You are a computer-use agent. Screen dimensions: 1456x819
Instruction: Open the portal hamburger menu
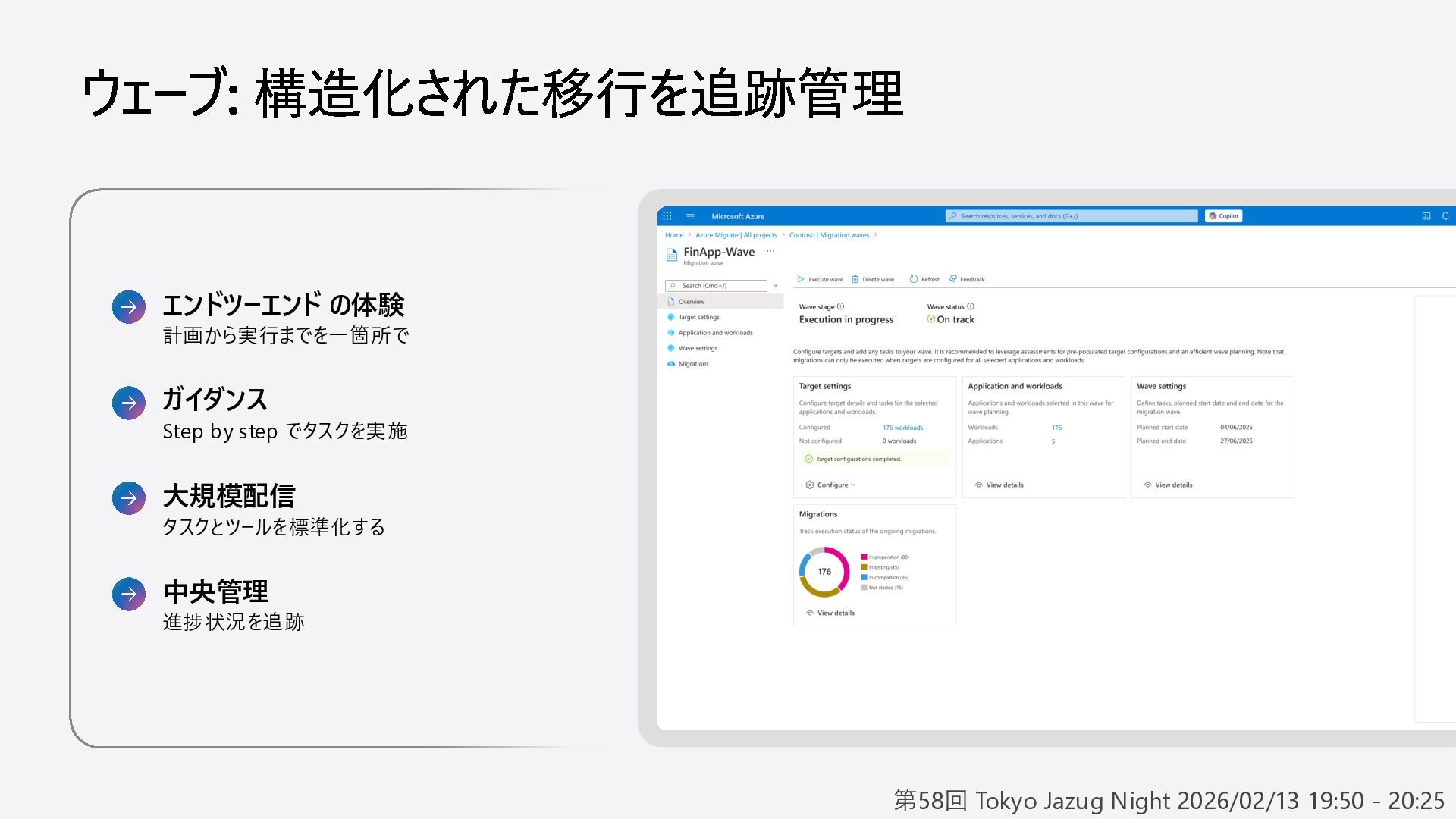coord(690,216)
